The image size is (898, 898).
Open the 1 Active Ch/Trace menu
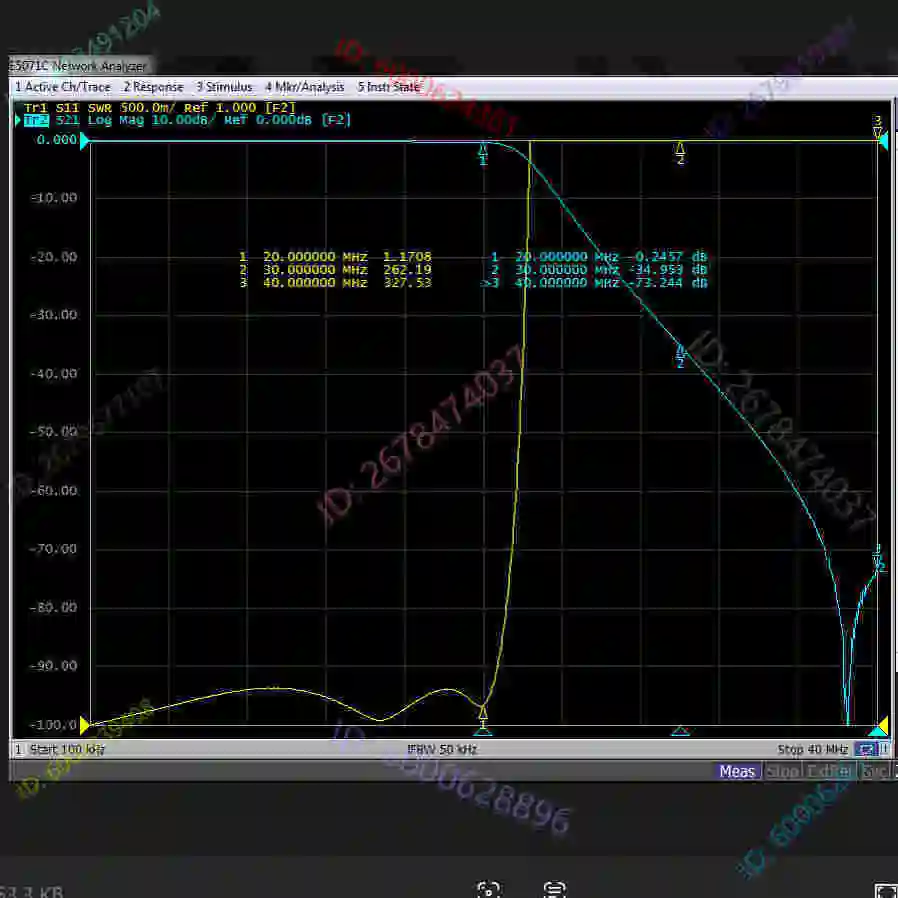[x=63, y=87]
